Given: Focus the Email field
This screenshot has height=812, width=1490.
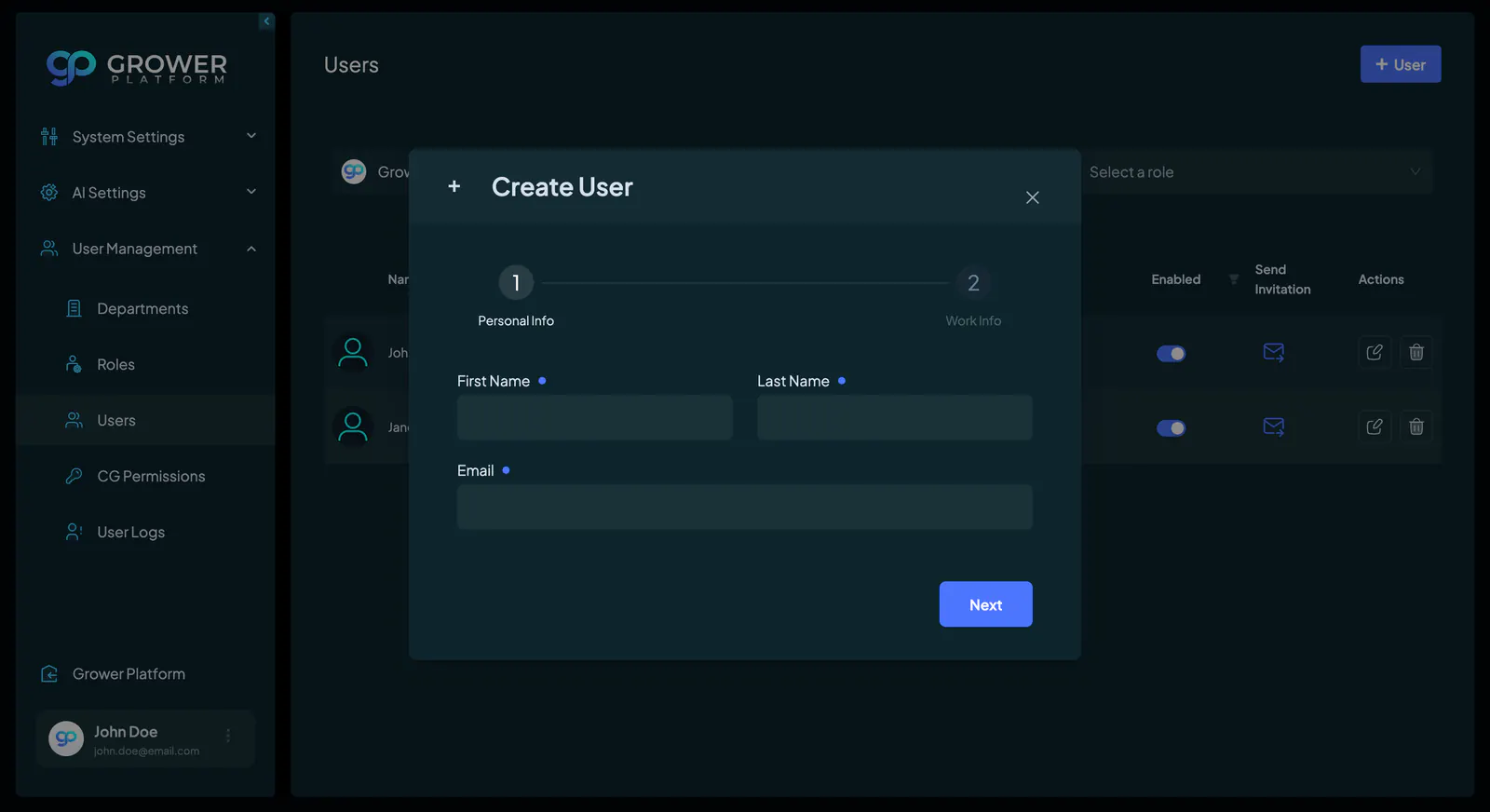Looking at the screenshot, I should point(745,507).
